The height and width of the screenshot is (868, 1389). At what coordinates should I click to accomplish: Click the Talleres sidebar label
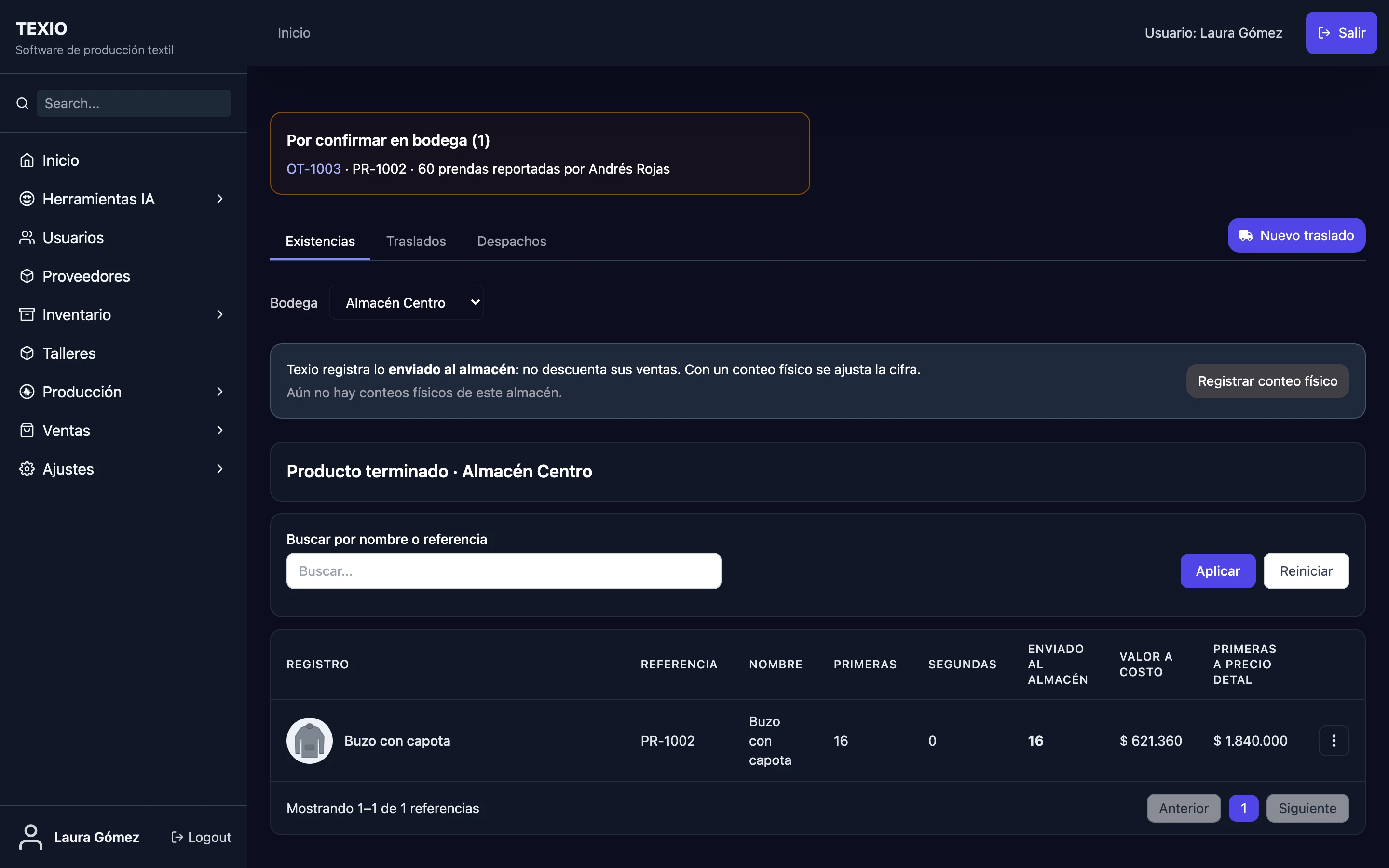click(x=69, y=353)
